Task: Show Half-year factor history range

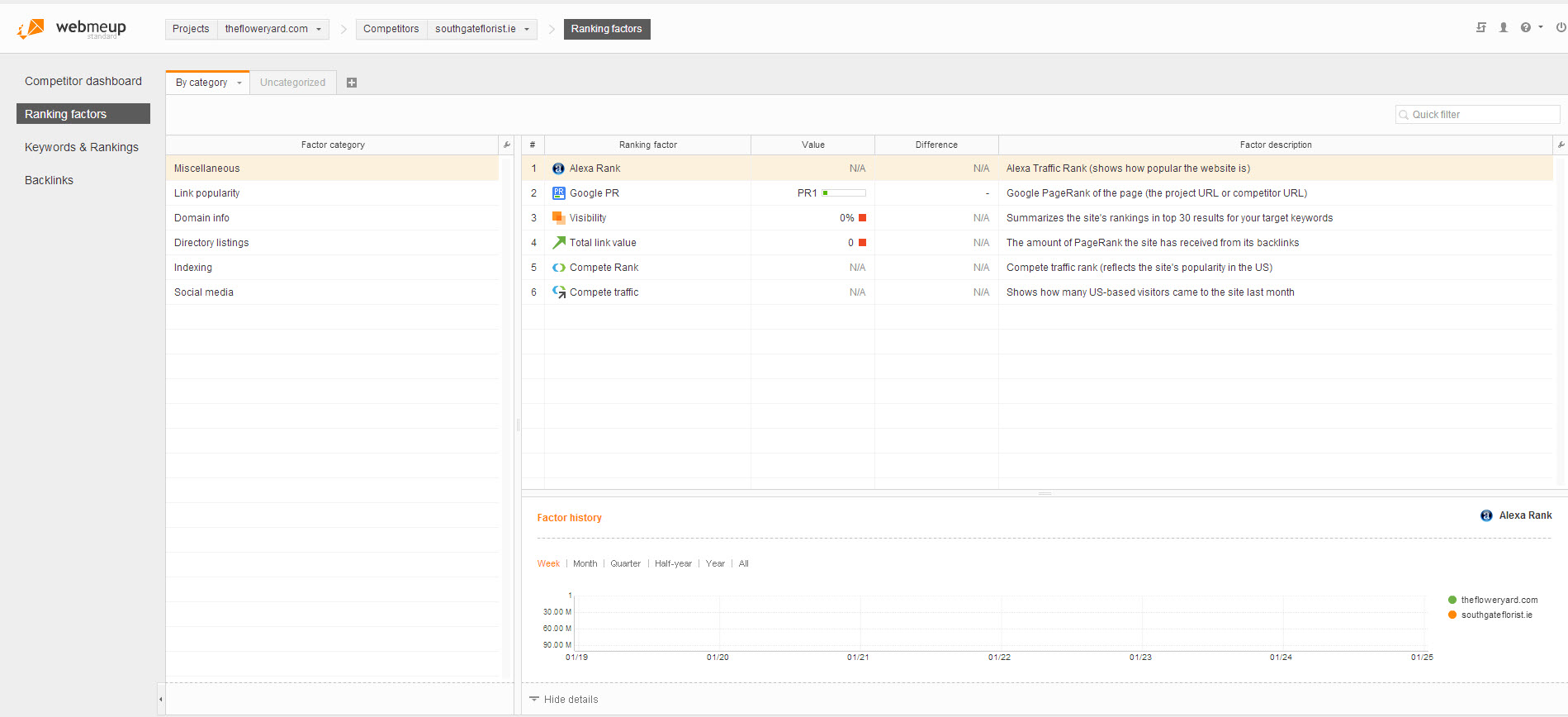Action: (x=673, y=563)
